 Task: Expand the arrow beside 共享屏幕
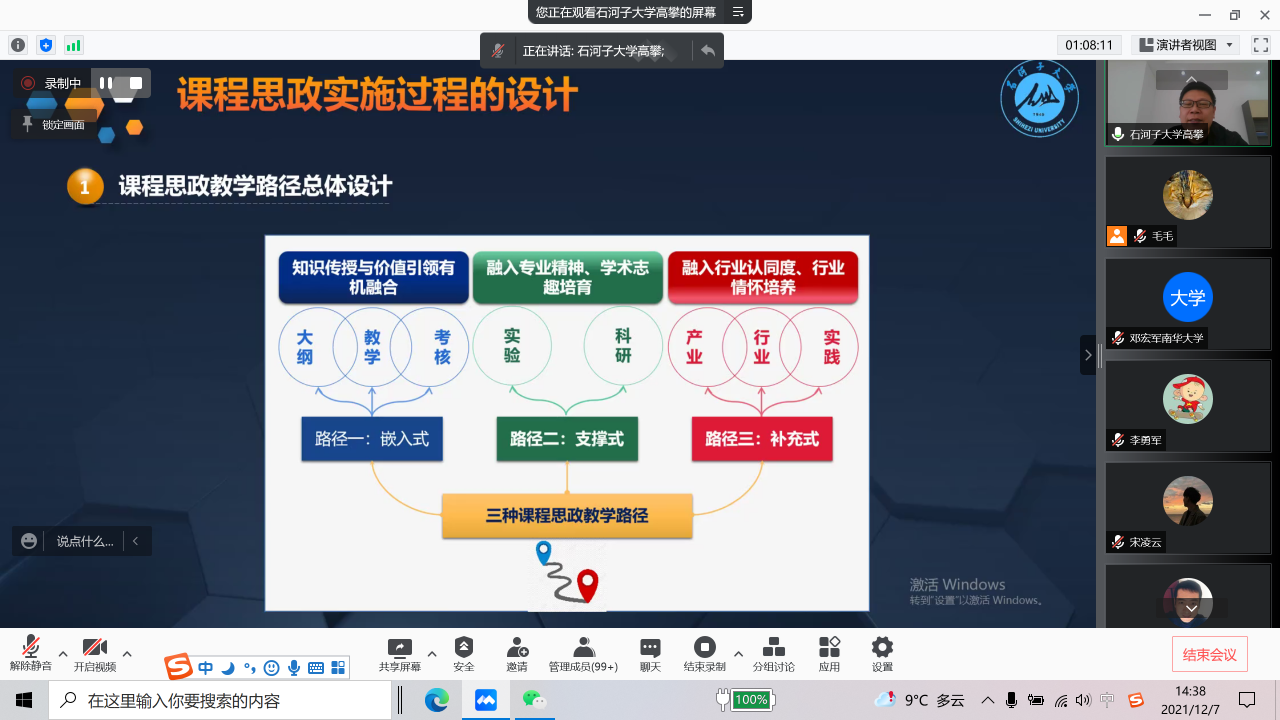pos(432,654)
